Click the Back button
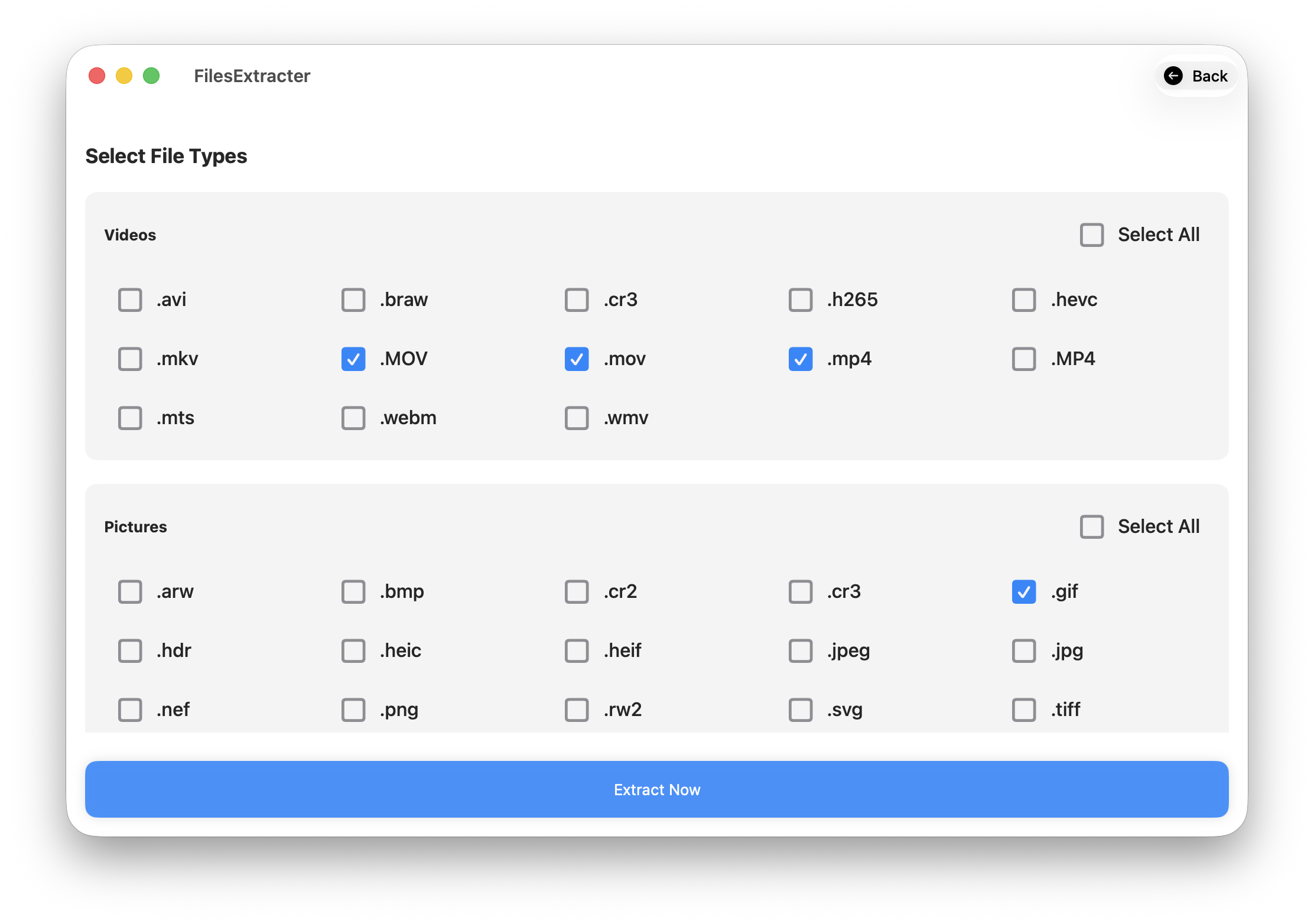Screen dimensions: 1314x924 tap(1196, 76)
